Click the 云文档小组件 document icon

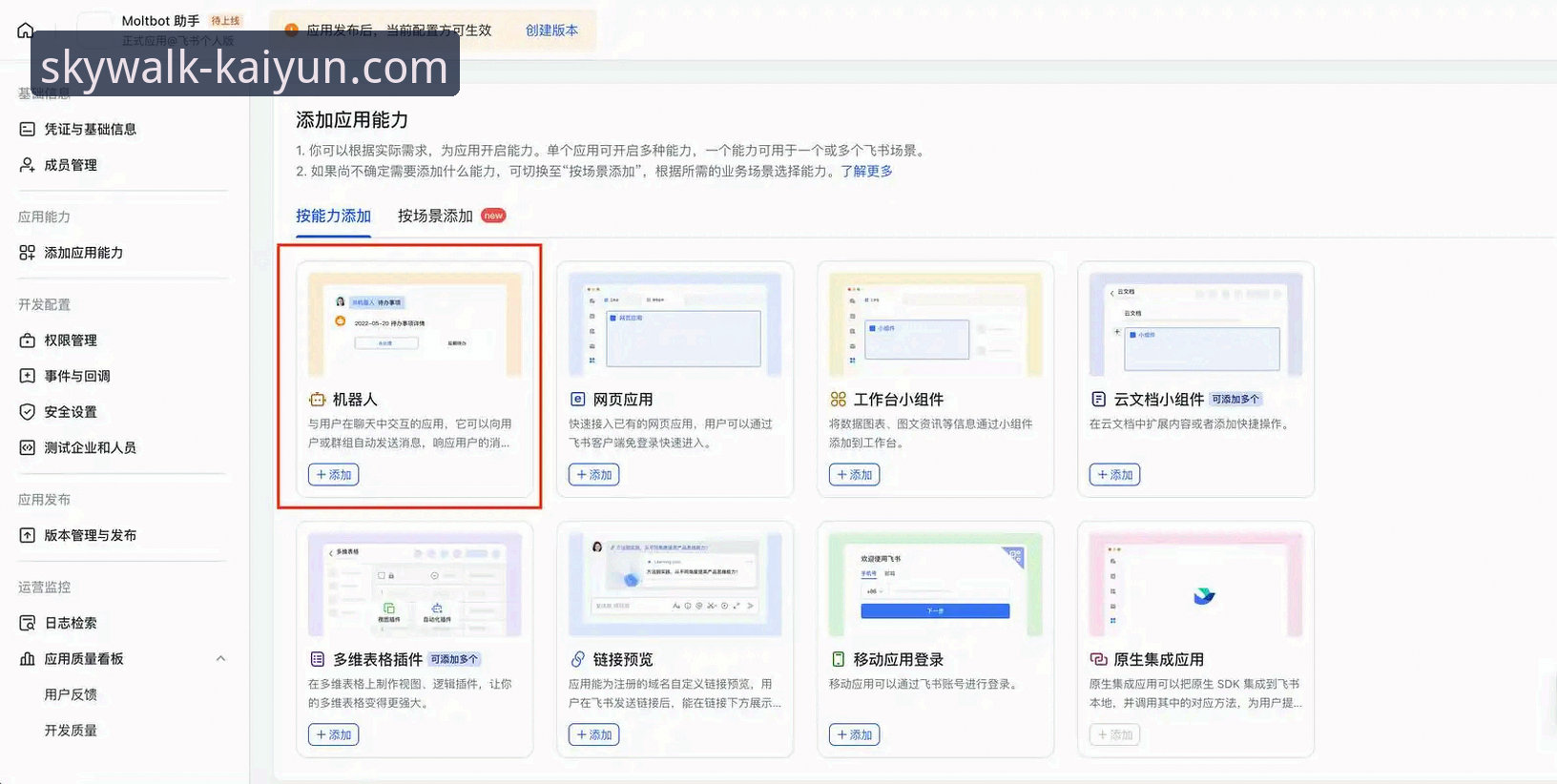pos(1098,400)
